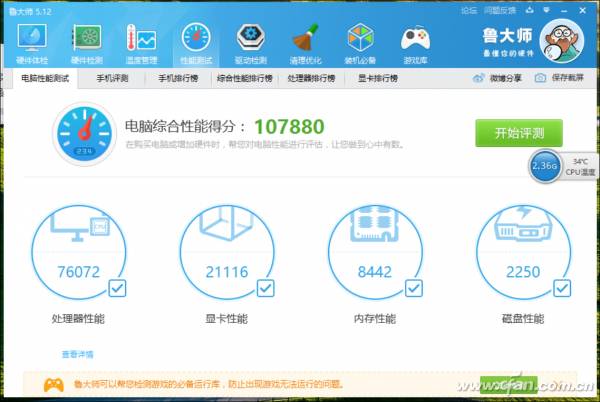This screenshot has height=402, width=600.
Task: Switch to 手机评测 tab
Action: (x=112, y=78)
